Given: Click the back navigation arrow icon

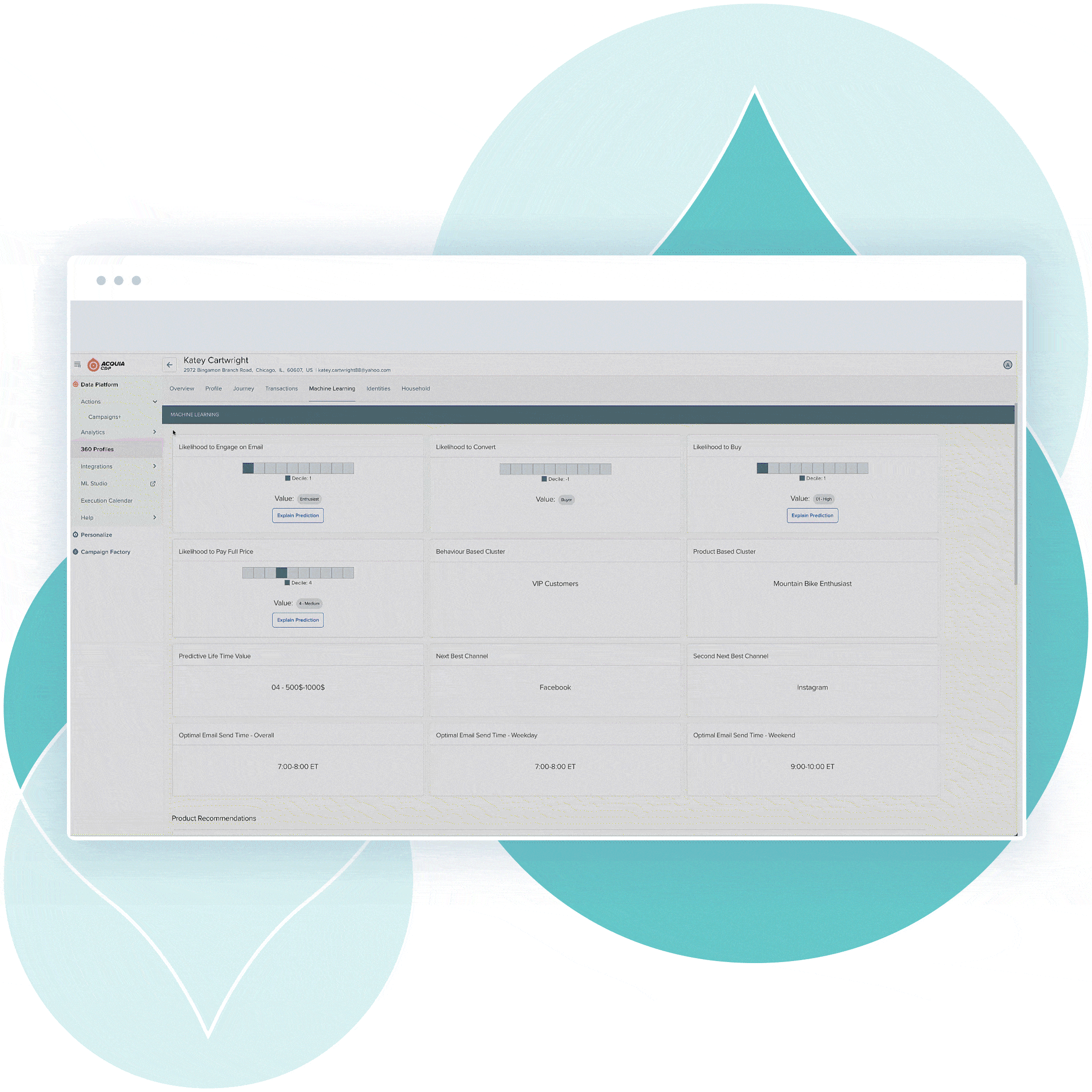Looking at the screenshot, I should tap(167, 362).
